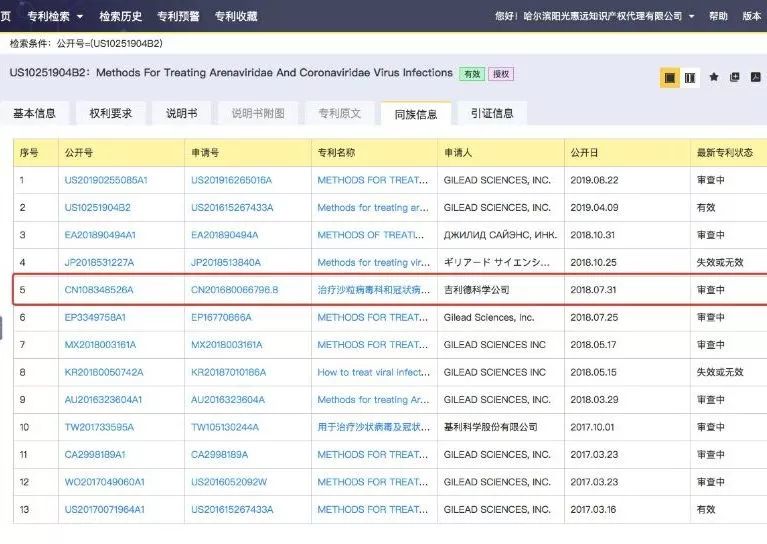
Task: Open application number US2016052092W
Action: coord(229,482)
